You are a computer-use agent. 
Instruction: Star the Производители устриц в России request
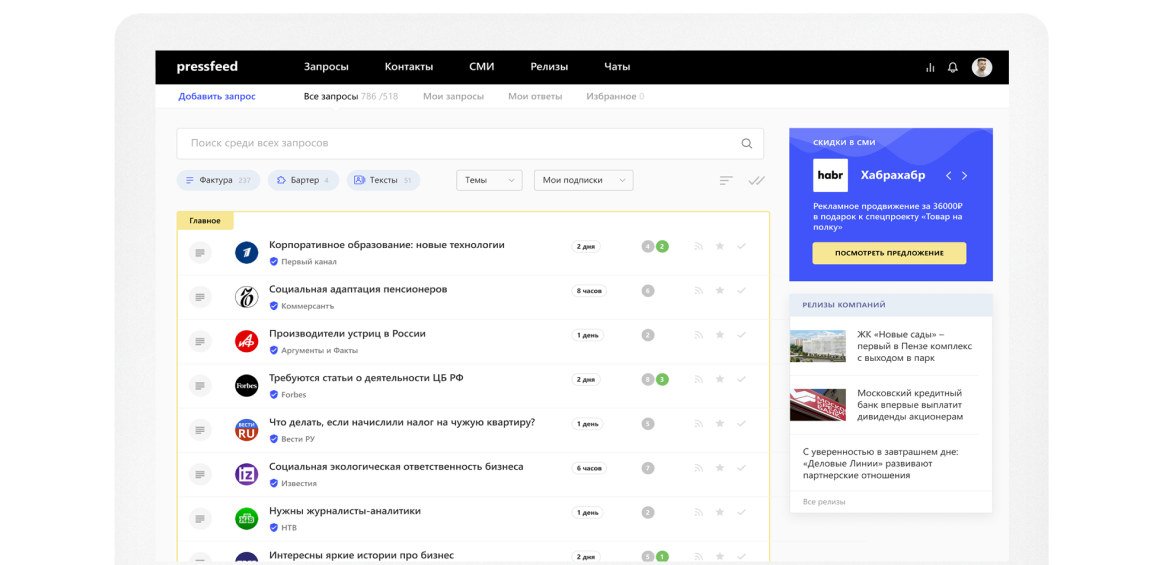[x=720, y=335]
